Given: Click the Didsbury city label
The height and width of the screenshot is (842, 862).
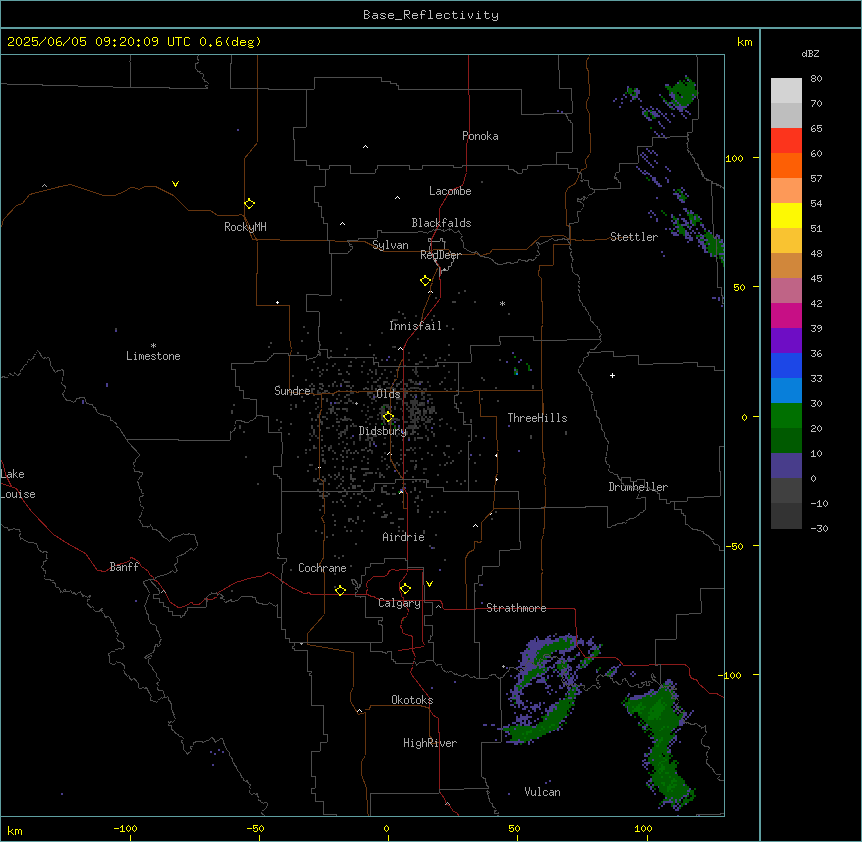Looking at the screenshot, I should [x=383, y=431].
